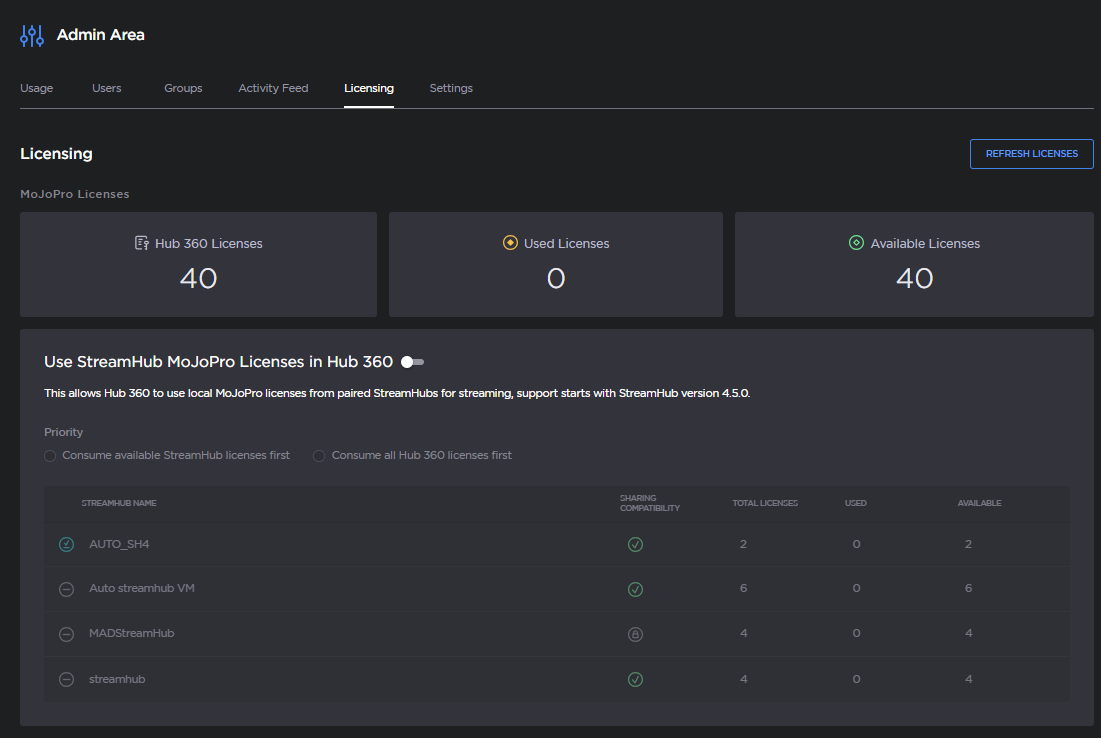Click the Available Licenses count 40

pos(914,279)
